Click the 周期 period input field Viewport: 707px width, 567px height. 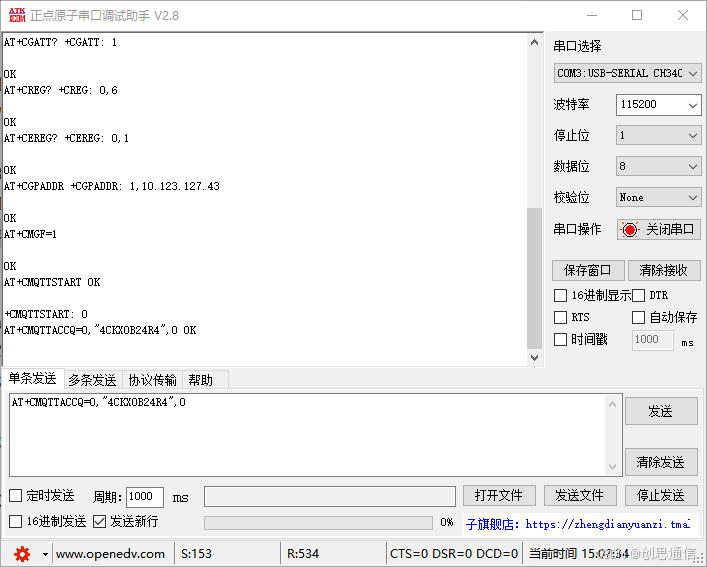(x=144, y=497)
